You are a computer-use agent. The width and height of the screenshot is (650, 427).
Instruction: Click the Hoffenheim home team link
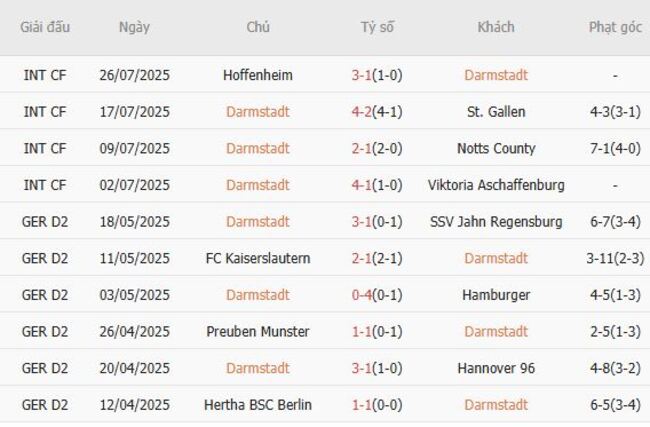[257, 75]
